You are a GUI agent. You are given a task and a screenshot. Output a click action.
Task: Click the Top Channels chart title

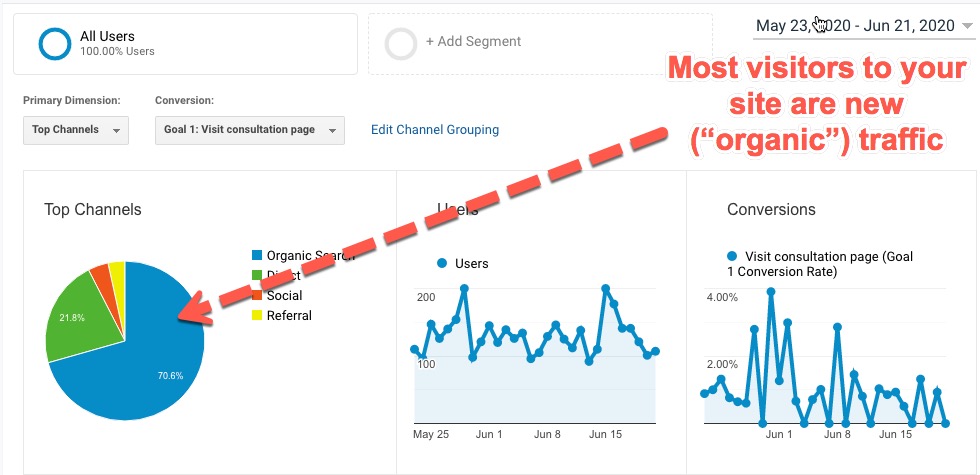click(93, 210)
